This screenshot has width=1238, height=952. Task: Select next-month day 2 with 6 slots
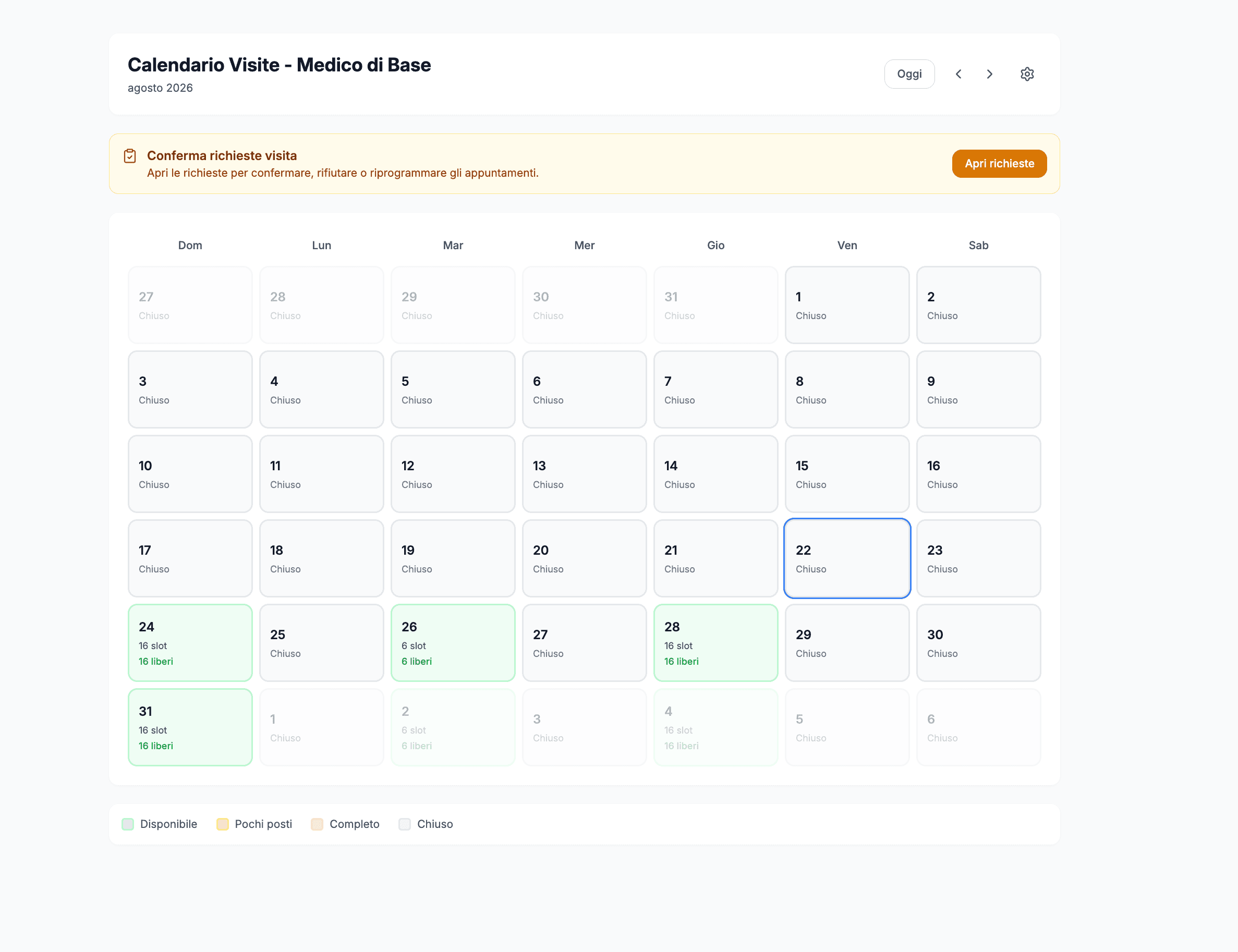point(453,727)
